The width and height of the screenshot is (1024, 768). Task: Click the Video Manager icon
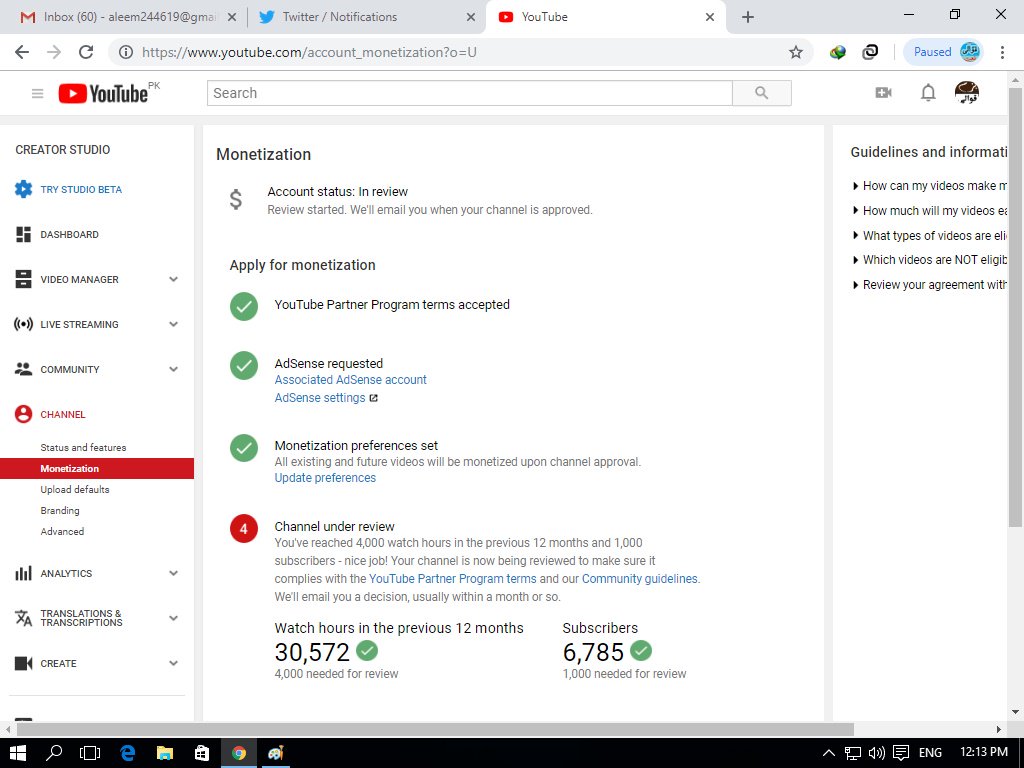click(24, 280)
